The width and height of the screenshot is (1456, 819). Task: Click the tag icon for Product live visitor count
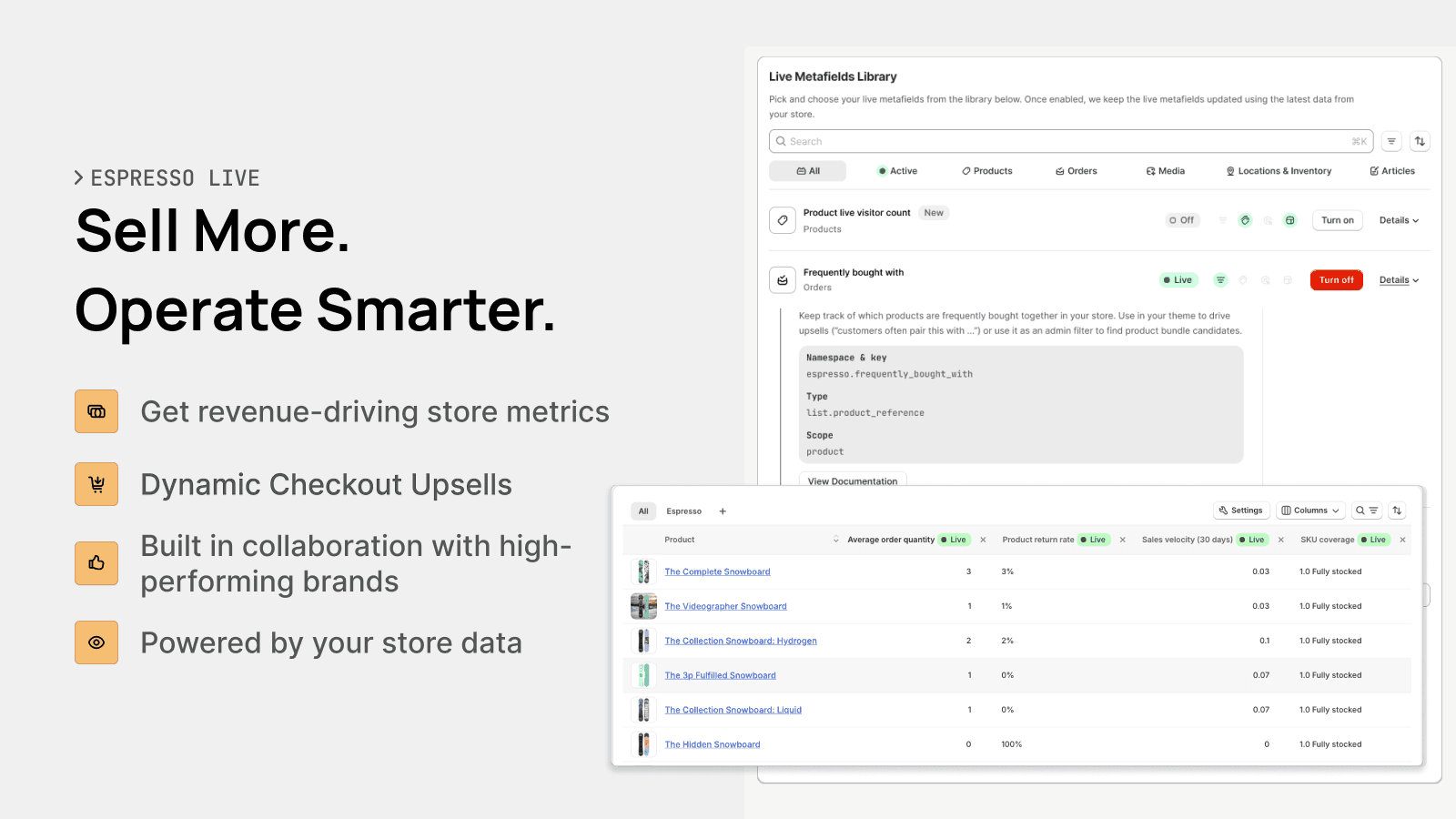(783, 220)
